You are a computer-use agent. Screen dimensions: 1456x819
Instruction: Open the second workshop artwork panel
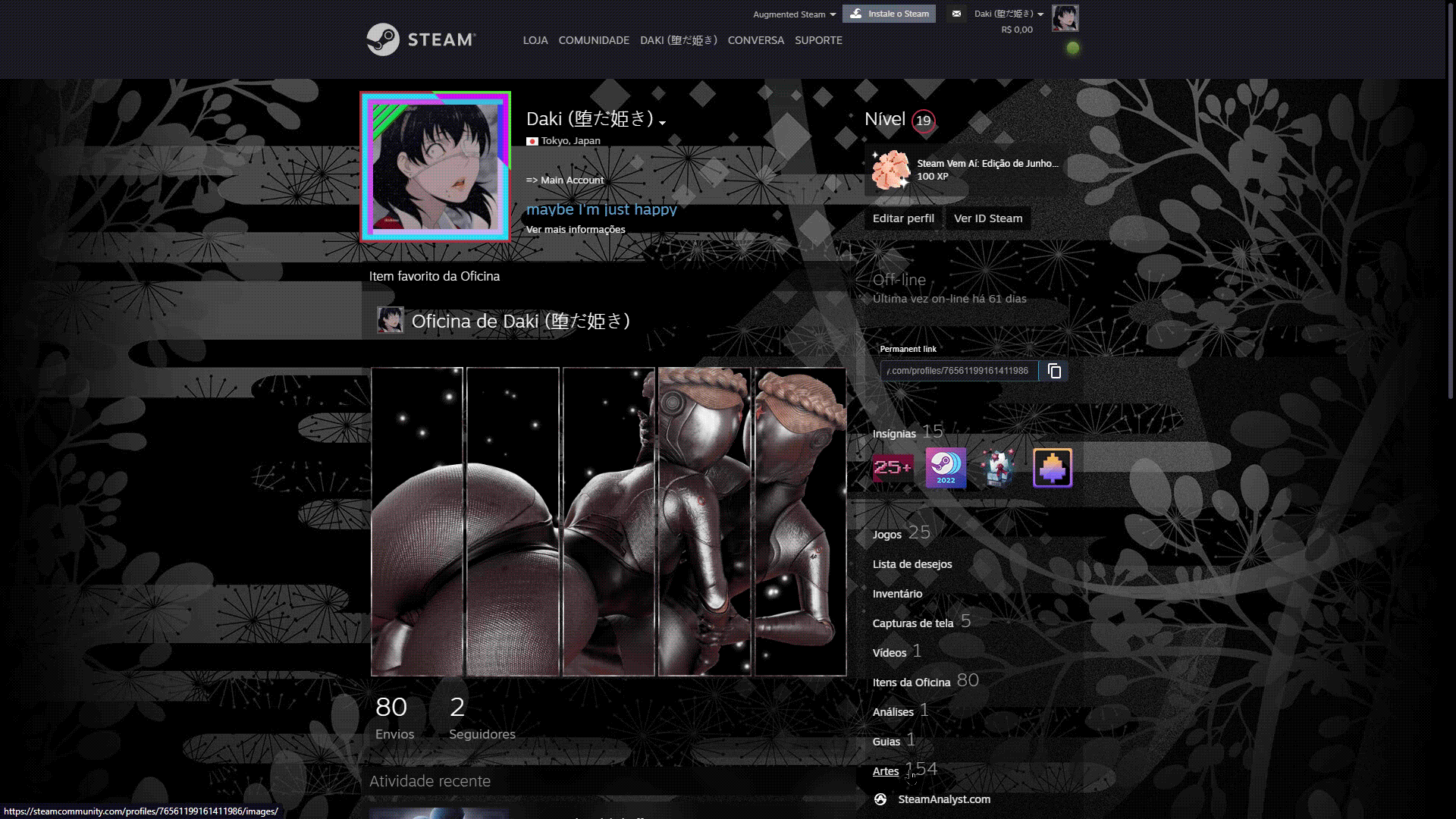513,522
